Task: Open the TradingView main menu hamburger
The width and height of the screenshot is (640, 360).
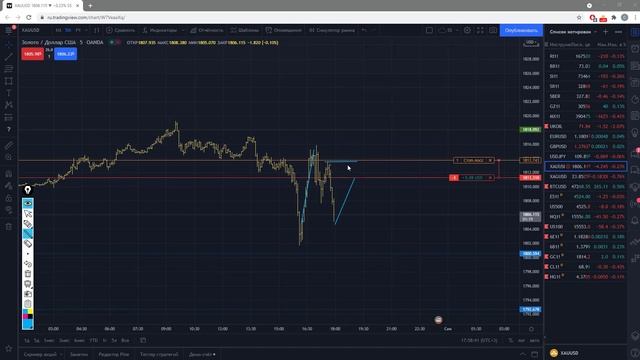Action: click(9, 30)
